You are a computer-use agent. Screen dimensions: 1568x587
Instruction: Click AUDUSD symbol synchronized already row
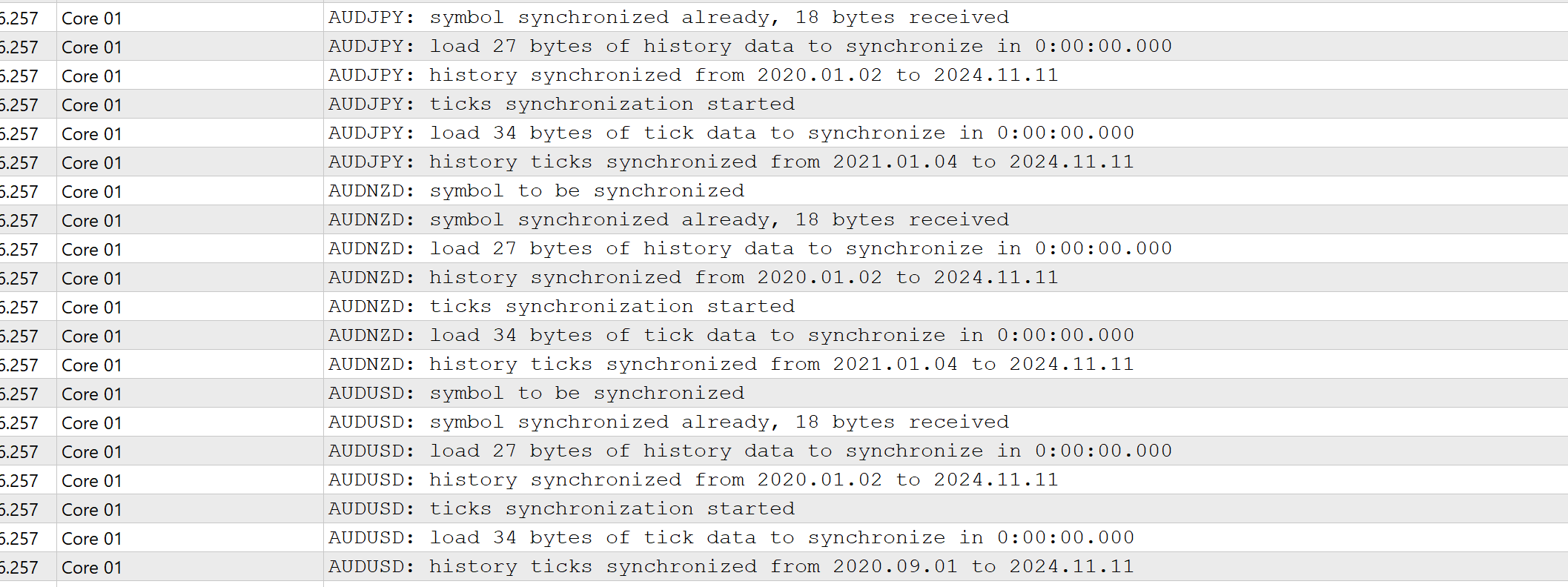(784, 422)
